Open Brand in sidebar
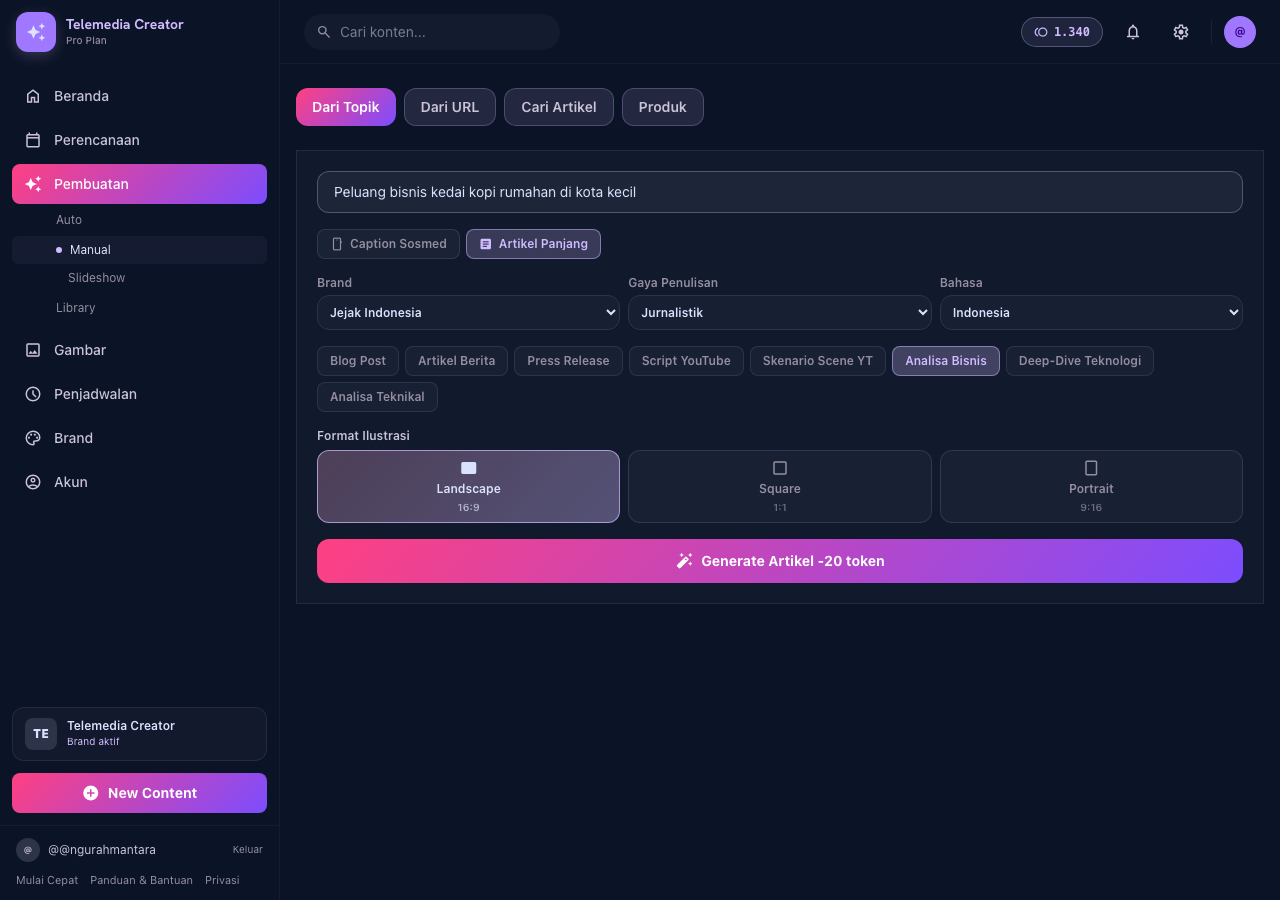 [x=139, y=438]
